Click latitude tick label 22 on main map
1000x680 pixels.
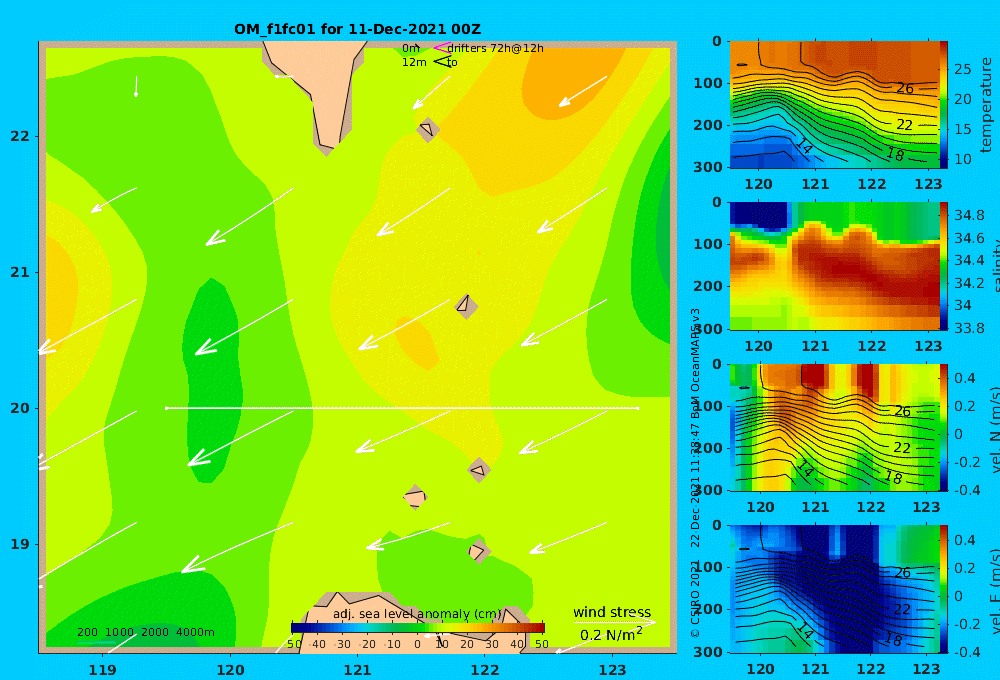coord(20,136)
